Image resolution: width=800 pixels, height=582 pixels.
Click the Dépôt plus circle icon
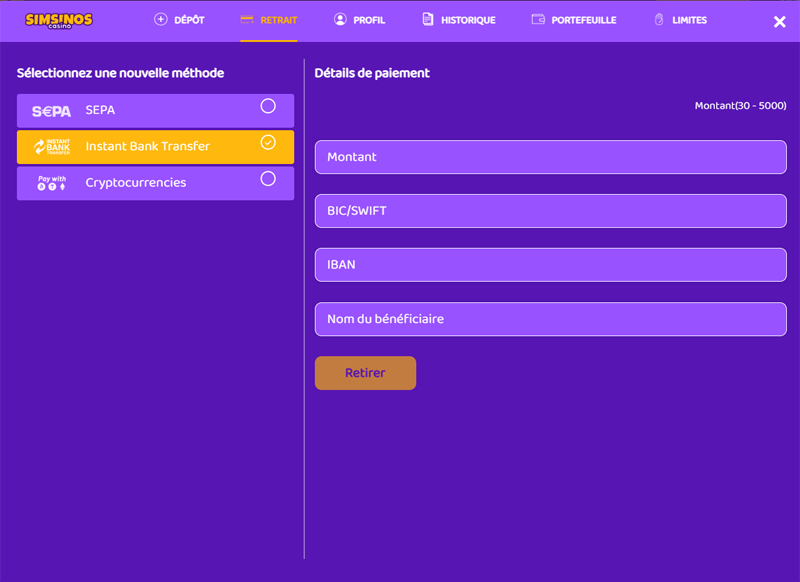[x=161, y=20]
